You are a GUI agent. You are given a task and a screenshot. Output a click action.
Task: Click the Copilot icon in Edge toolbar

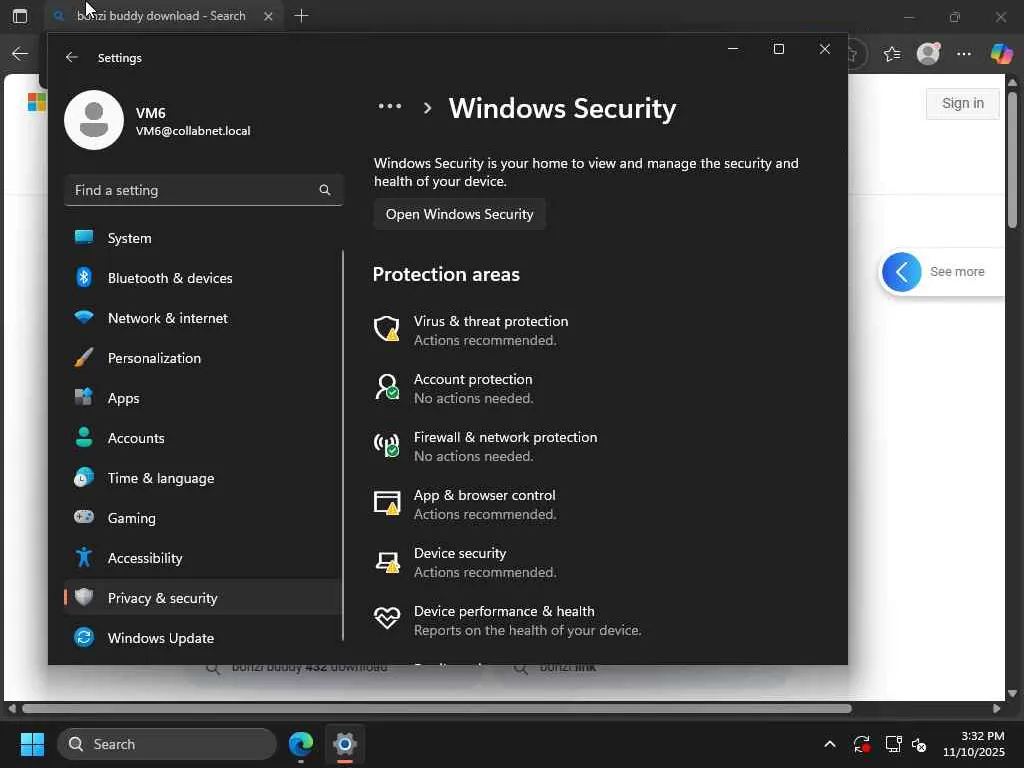click(x=1000, y=54)
